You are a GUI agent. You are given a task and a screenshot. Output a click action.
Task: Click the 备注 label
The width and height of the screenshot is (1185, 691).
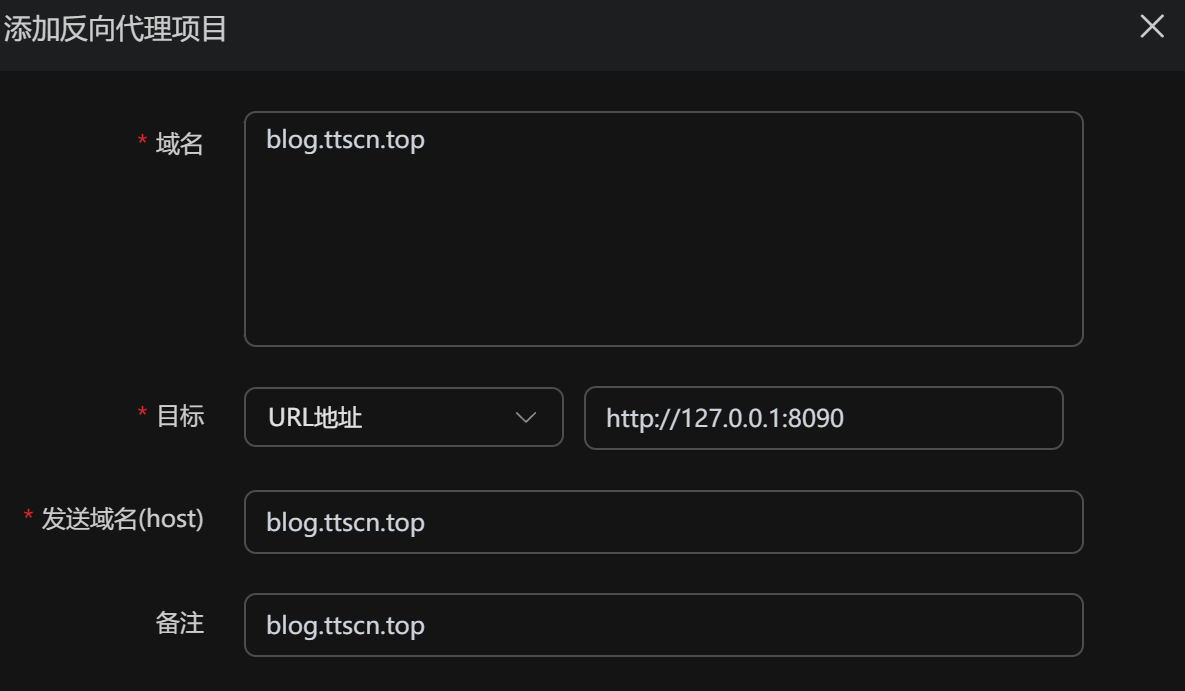180,623
